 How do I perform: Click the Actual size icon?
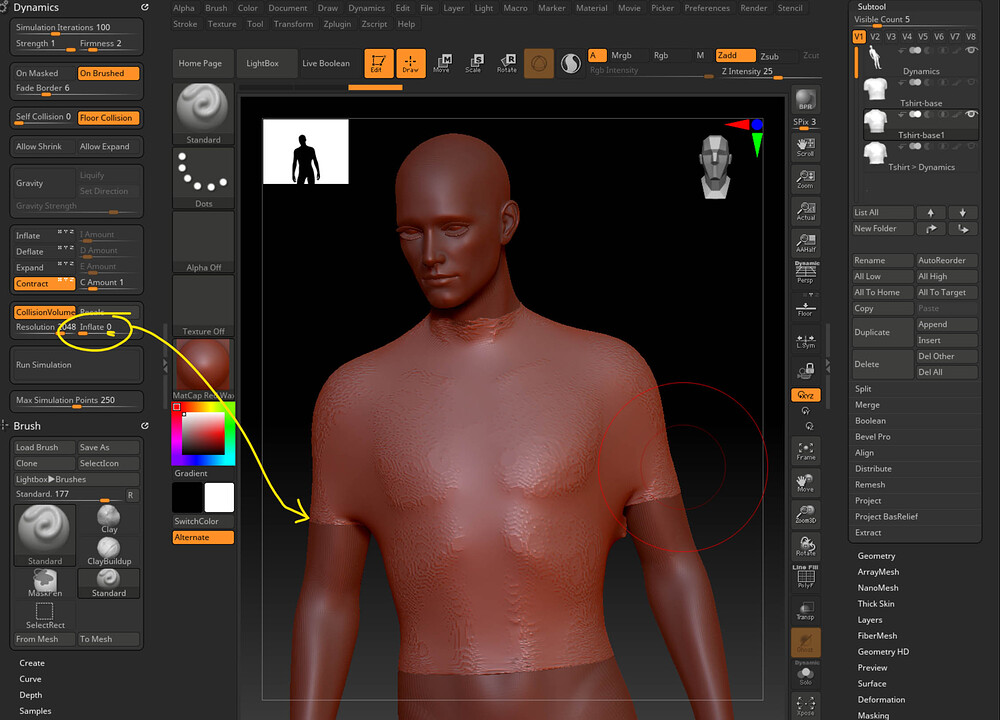click(805, 211)
